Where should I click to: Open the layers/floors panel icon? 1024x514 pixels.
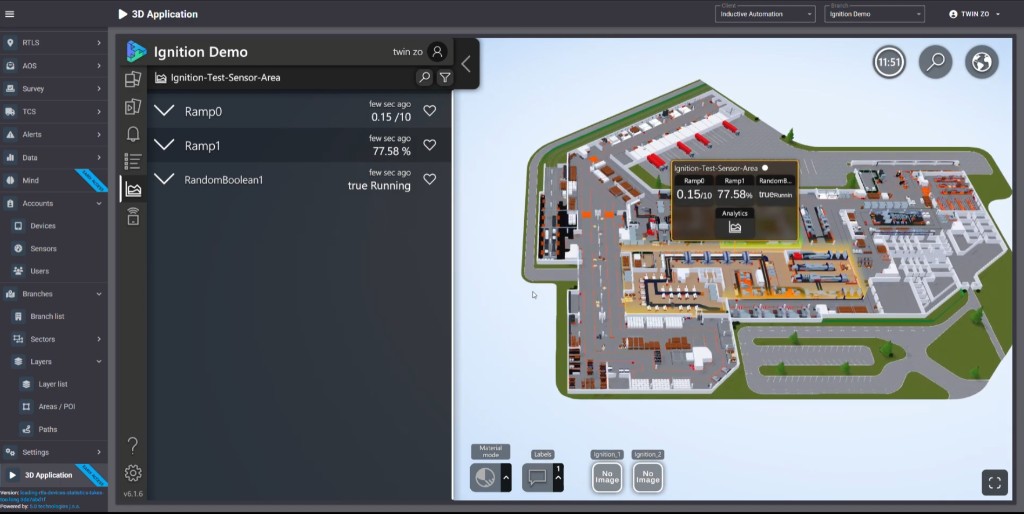(133, 79)
